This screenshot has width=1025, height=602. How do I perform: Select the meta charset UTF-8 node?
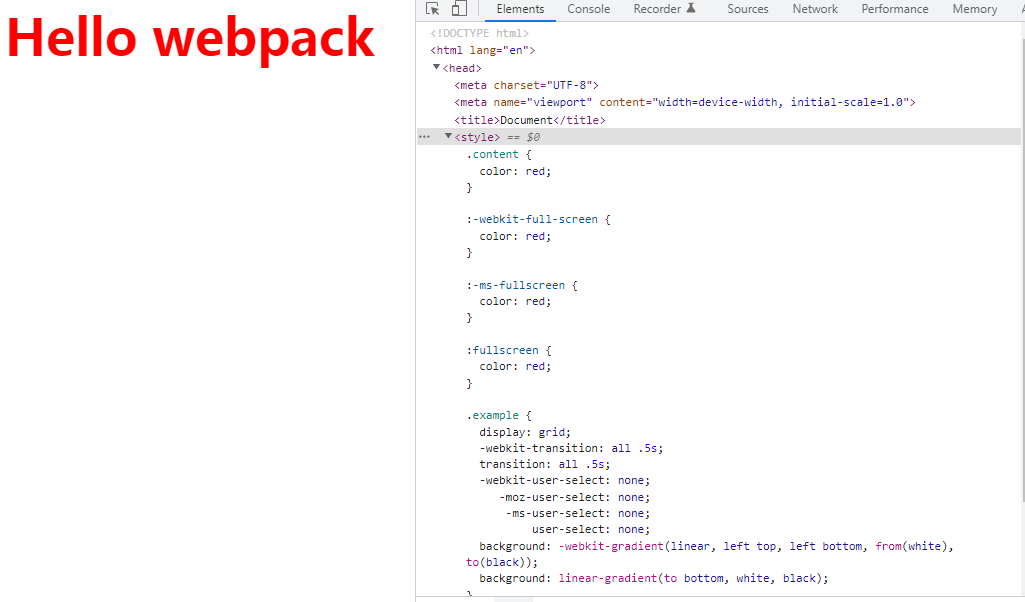[526, 85]
